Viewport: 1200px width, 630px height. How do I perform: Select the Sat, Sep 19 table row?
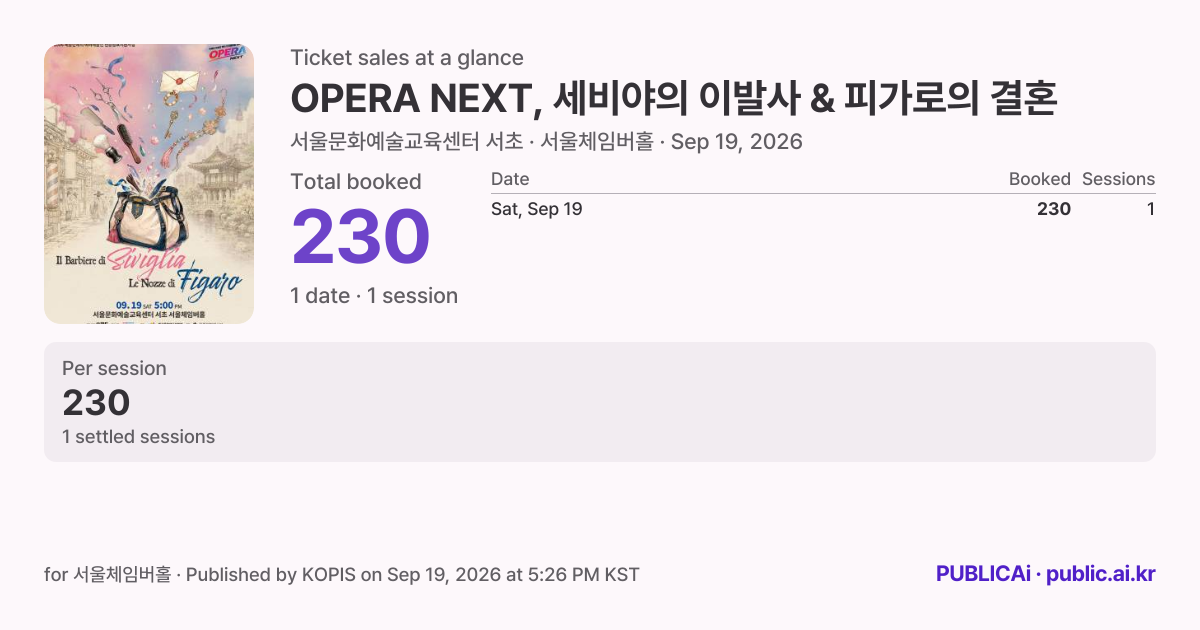(x=823, y=209)
